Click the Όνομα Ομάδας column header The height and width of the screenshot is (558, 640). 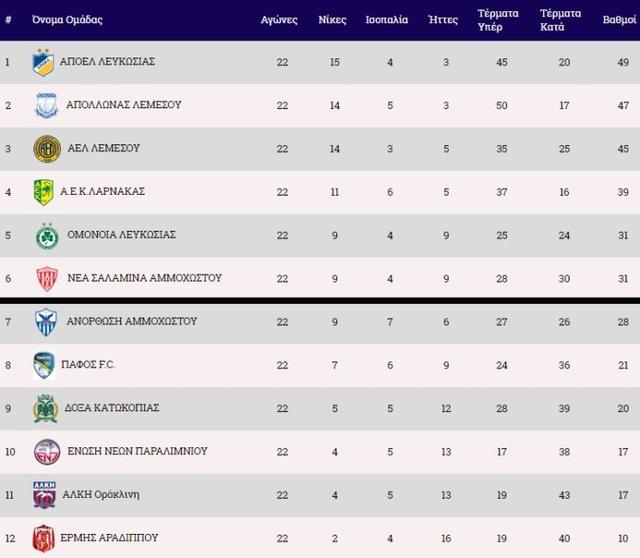point(67,19)
